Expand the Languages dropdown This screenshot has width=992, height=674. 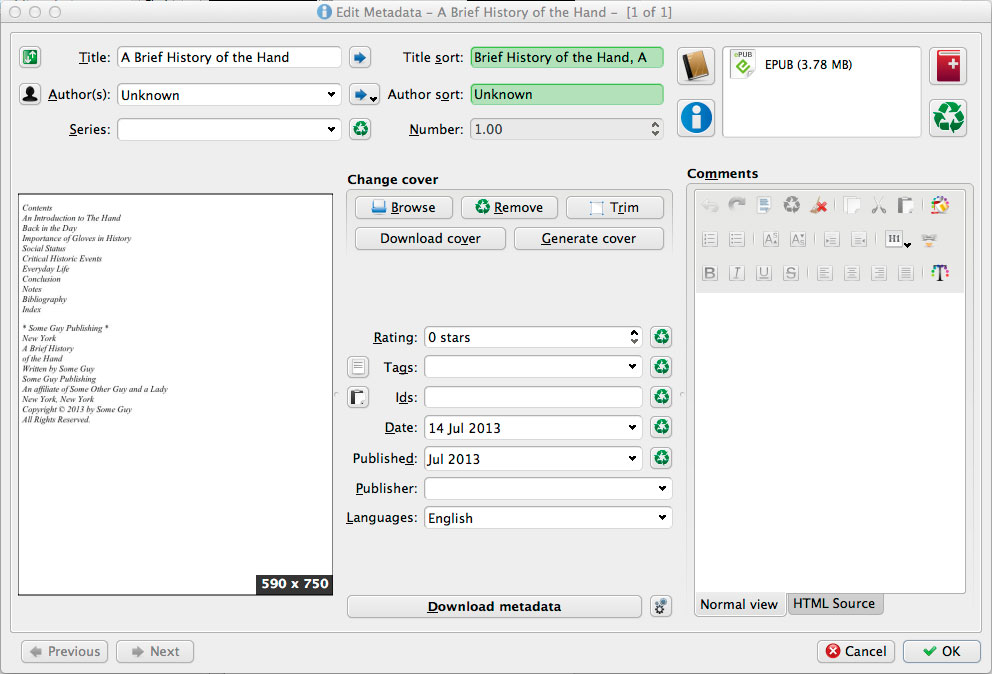[x=662, y=518]
